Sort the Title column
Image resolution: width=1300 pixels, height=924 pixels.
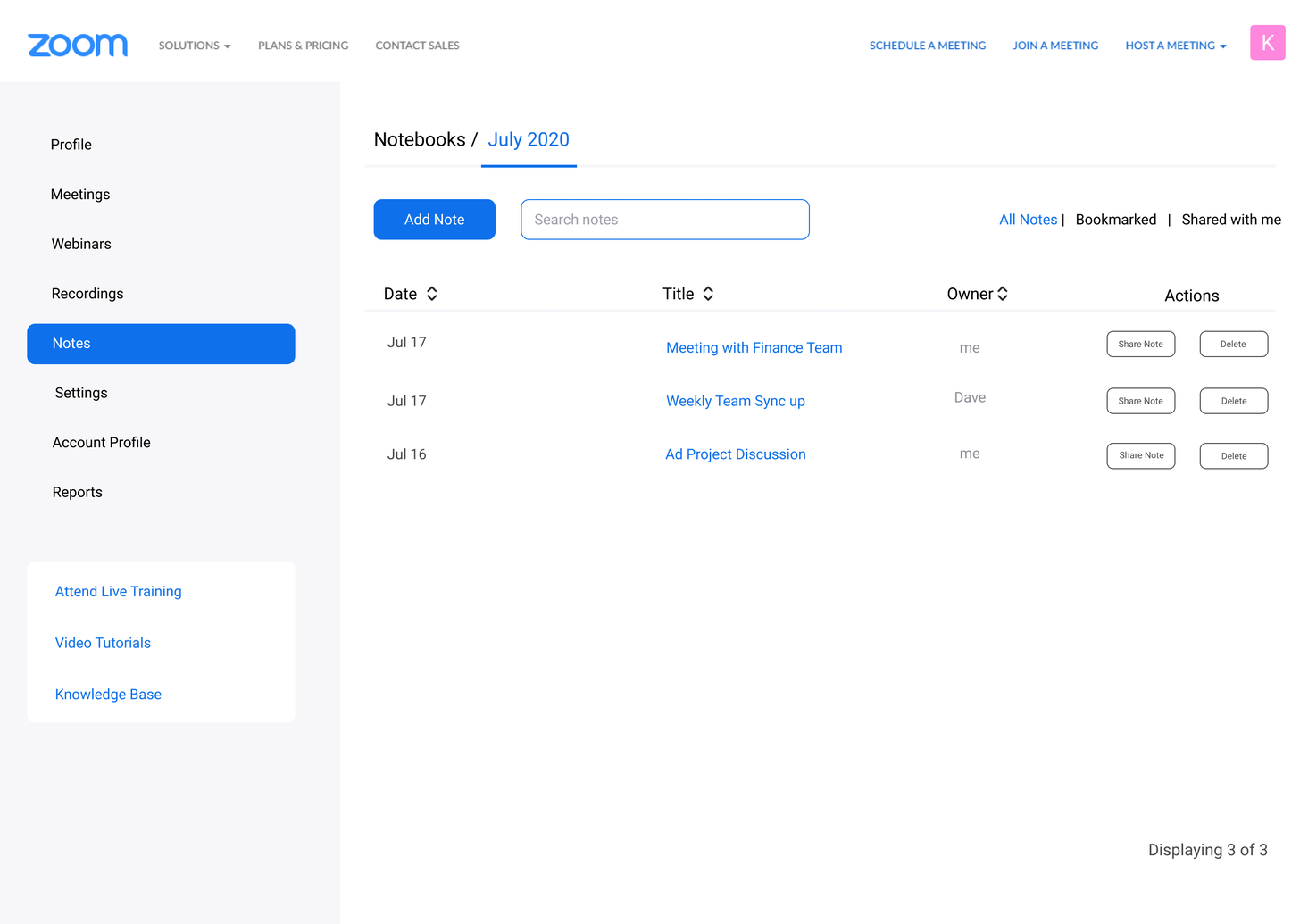click(x=707, y=293)
